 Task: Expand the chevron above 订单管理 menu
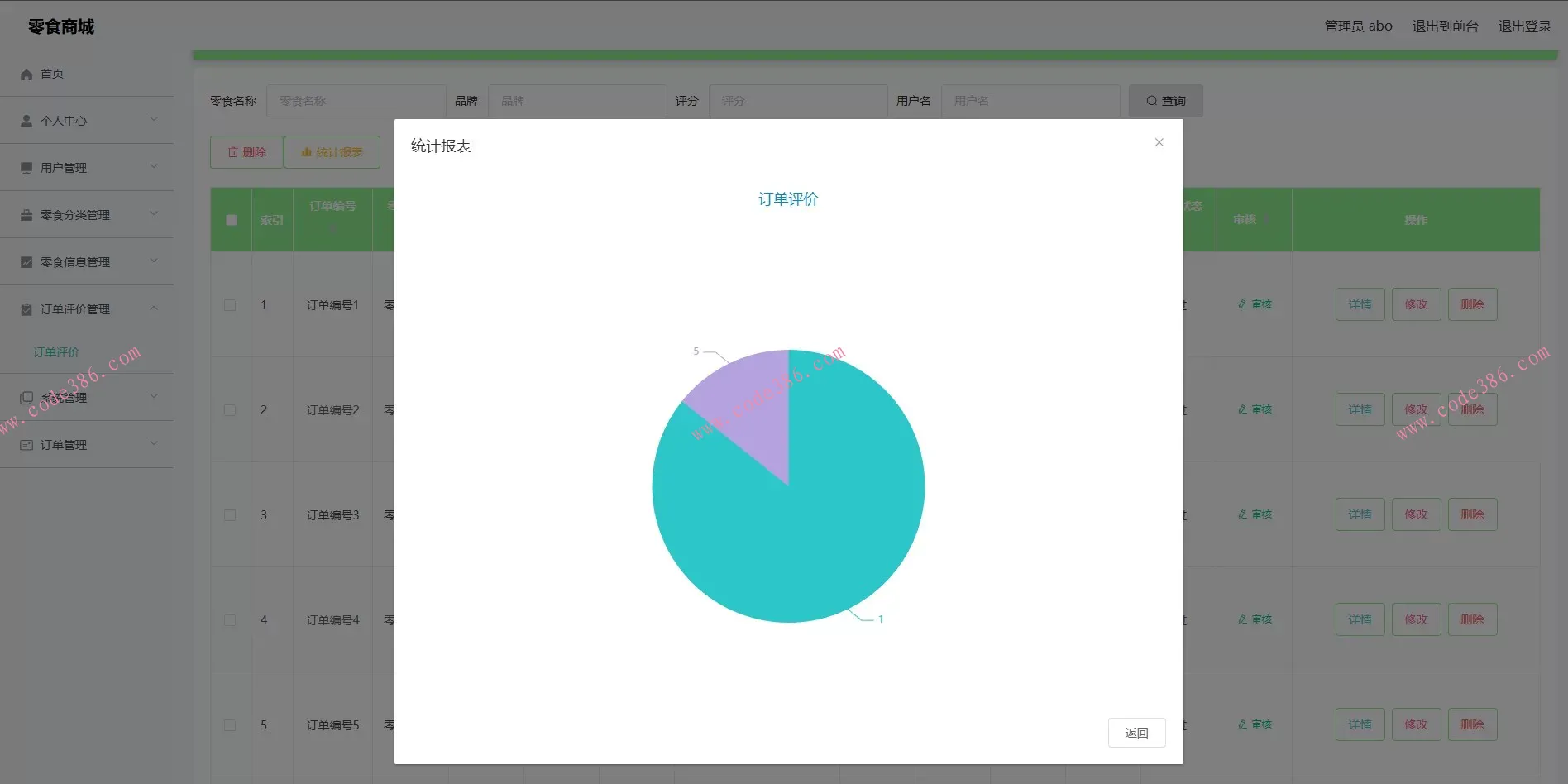click(x=154, y=397)
